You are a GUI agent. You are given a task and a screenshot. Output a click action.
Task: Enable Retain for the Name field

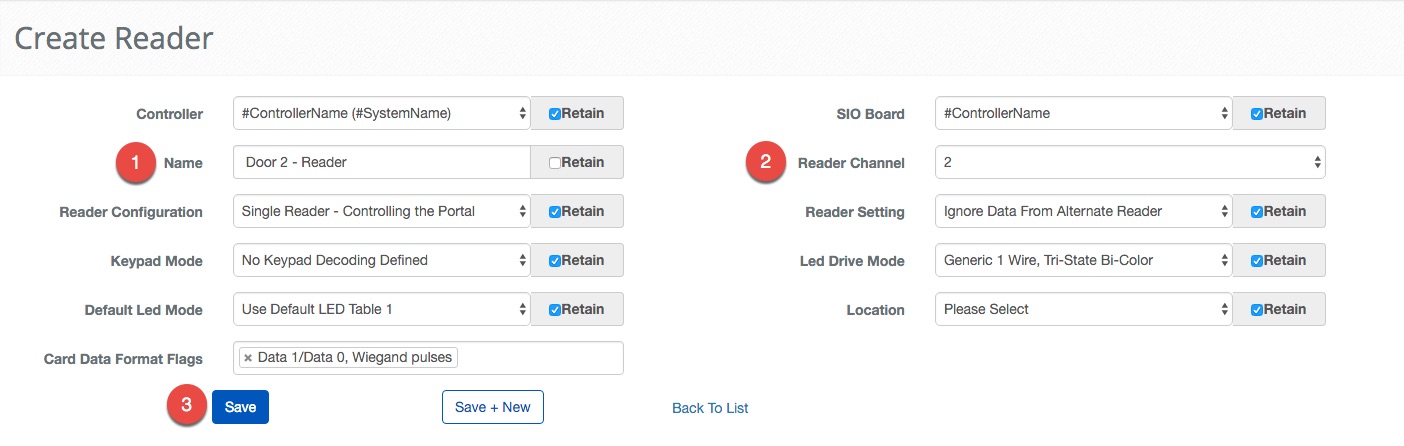point(555,163)
